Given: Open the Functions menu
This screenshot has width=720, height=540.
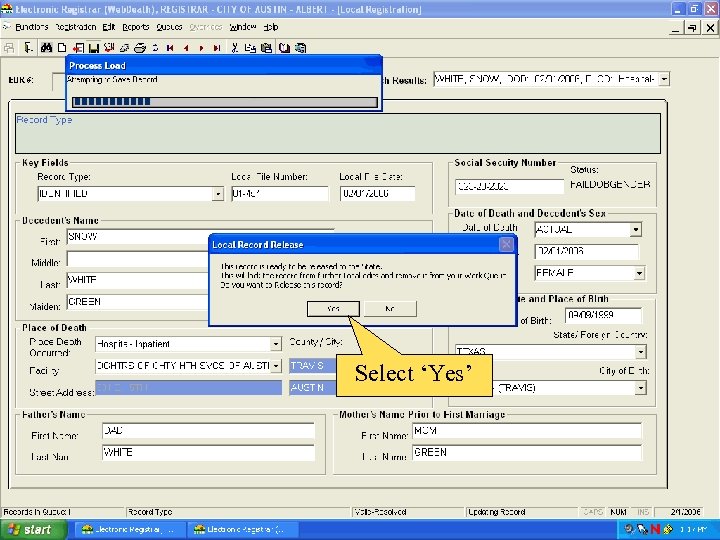Looking at the screenshot, I should tap(32, 27).
